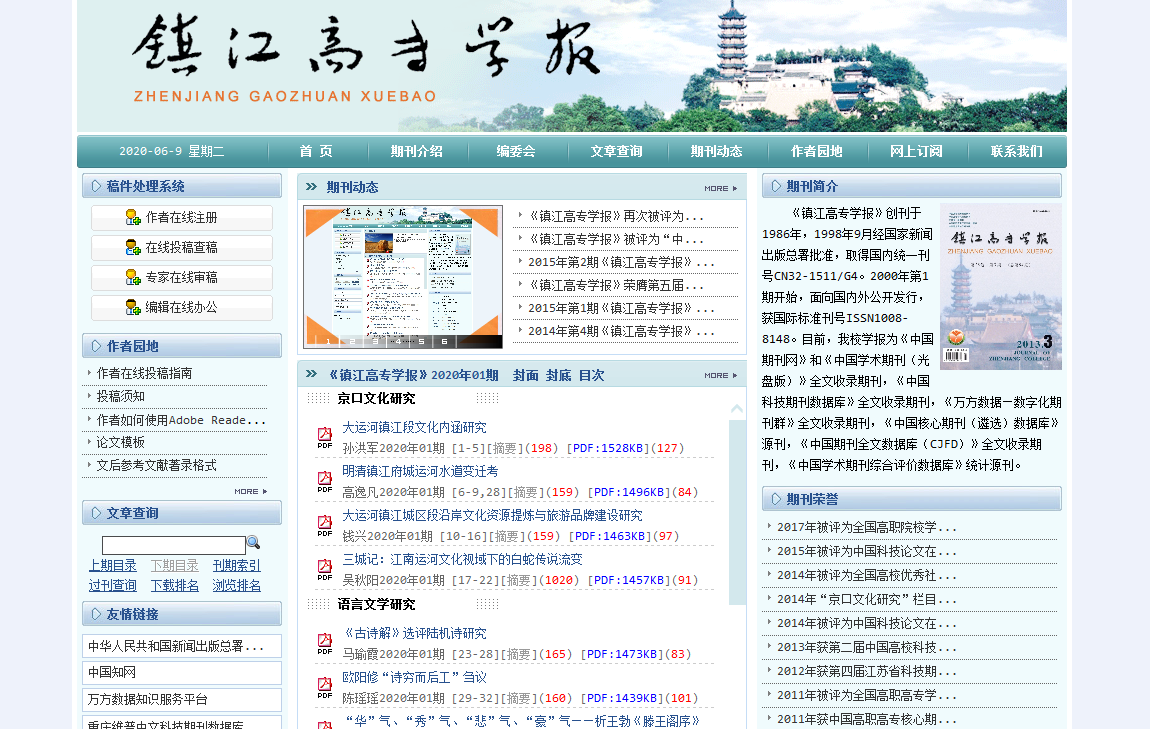
Task: Open PDF icon beside 《古诗解》选译陆机诗研究
Action: tap(325, 643)
